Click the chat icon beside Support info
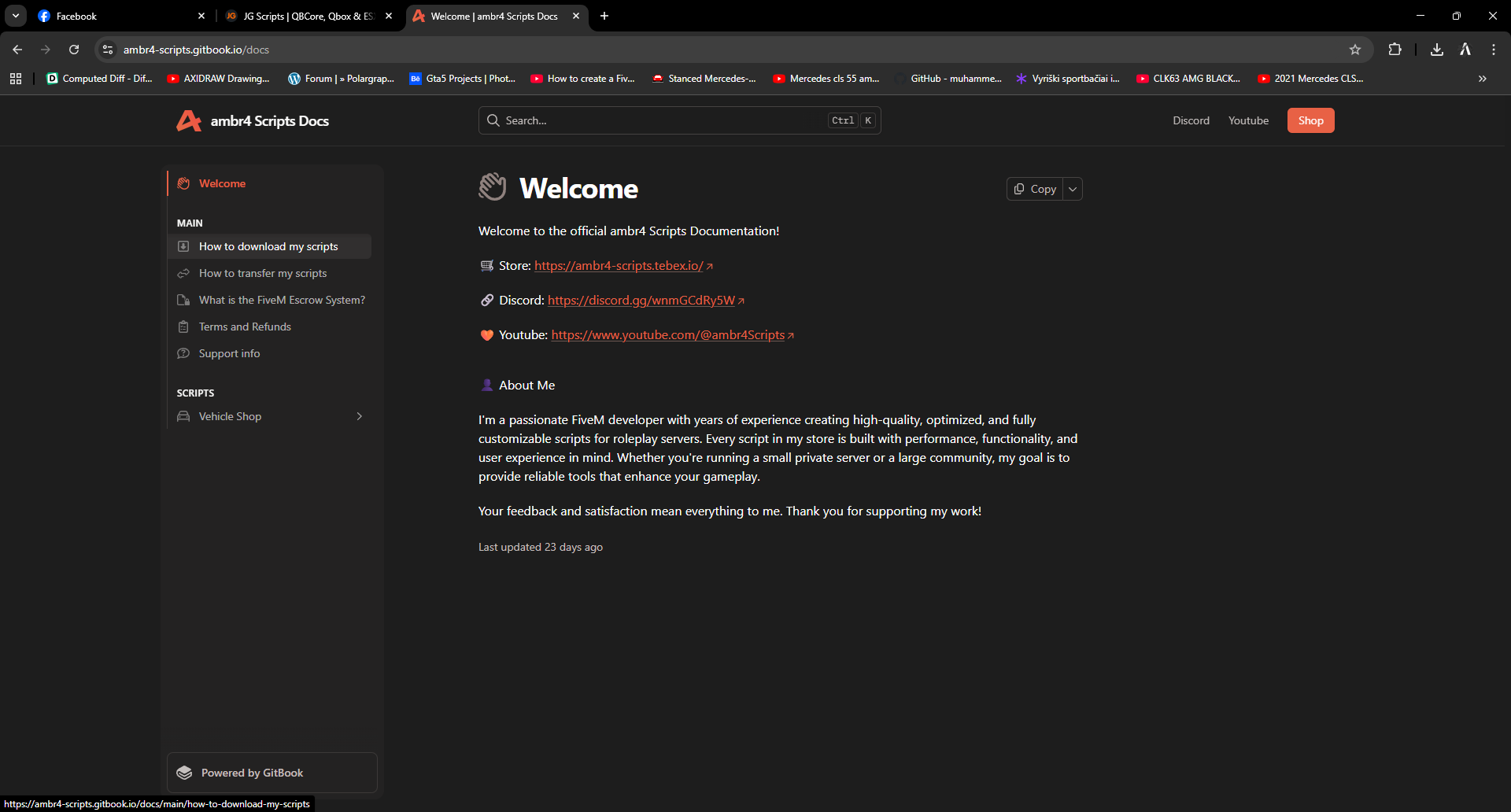This screenshot has width=1511, height=812. tap(183, 353)
